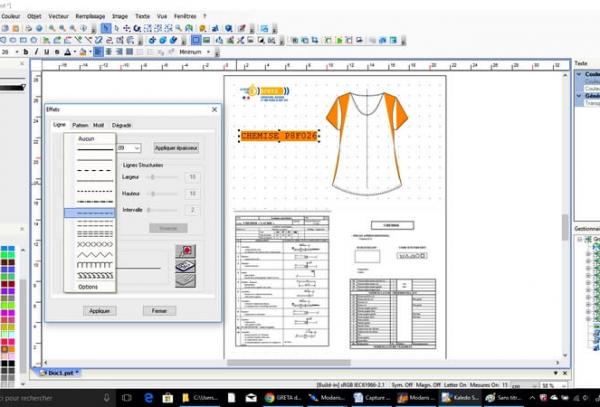Click the blue globe icon in top toolbar
The width and height of the screenshot is (600, 407).
[x=39, y=28]
